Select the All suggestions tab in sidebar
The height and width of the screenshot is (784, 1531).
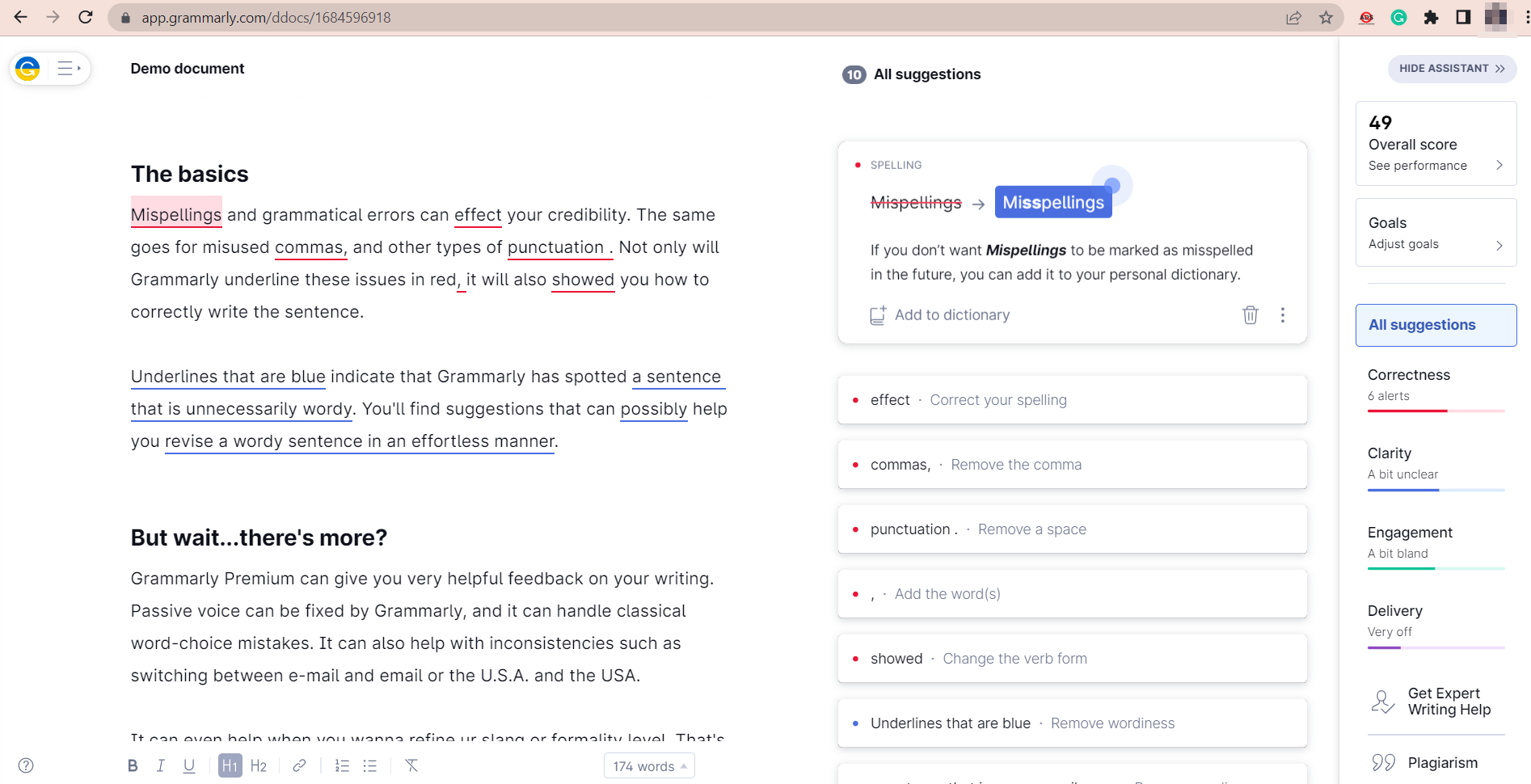(x=1436, y=325)
